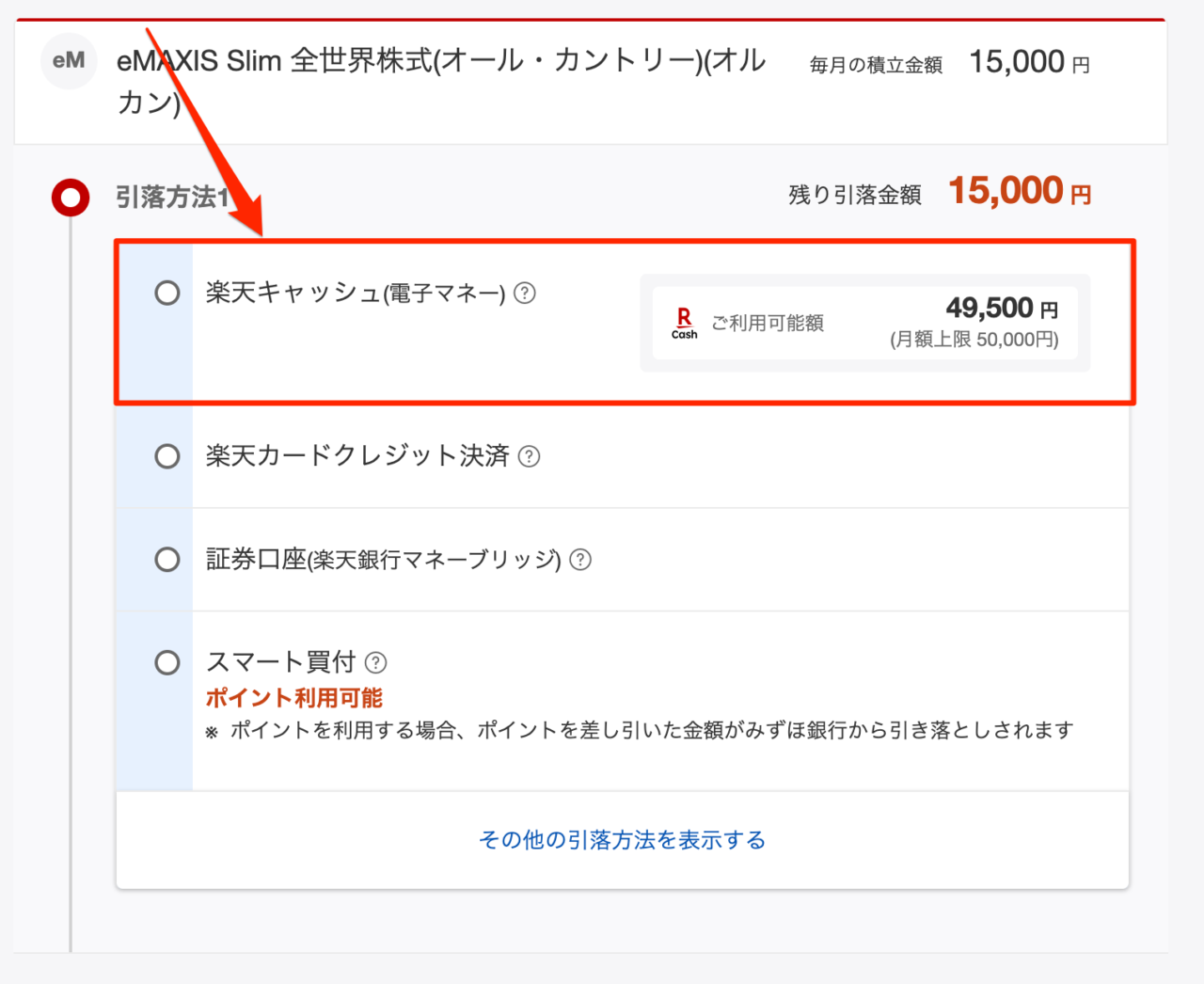Show help for 証券口座 マネーブリッジ
The width and height of the screenshot is (1204, 984).
click(x=581, y=561)
